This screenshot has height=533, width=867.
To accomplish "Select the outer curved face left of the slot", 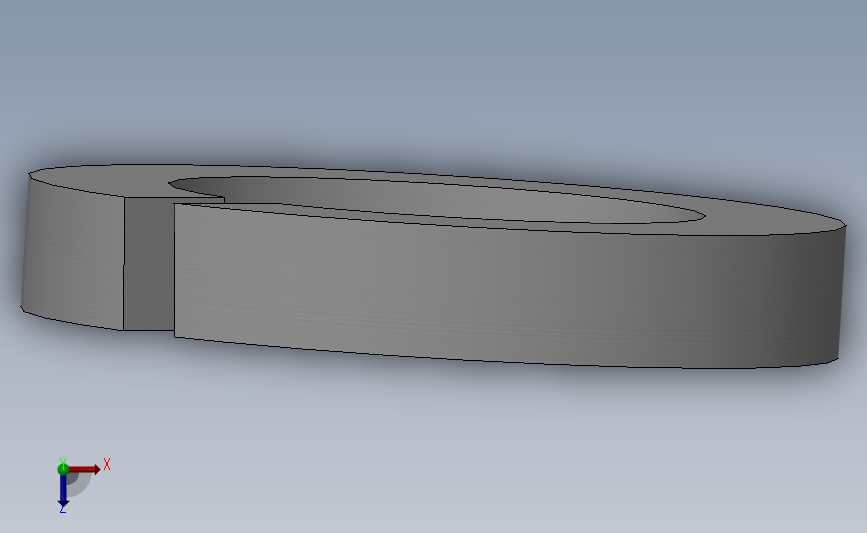I will (72, 254).
